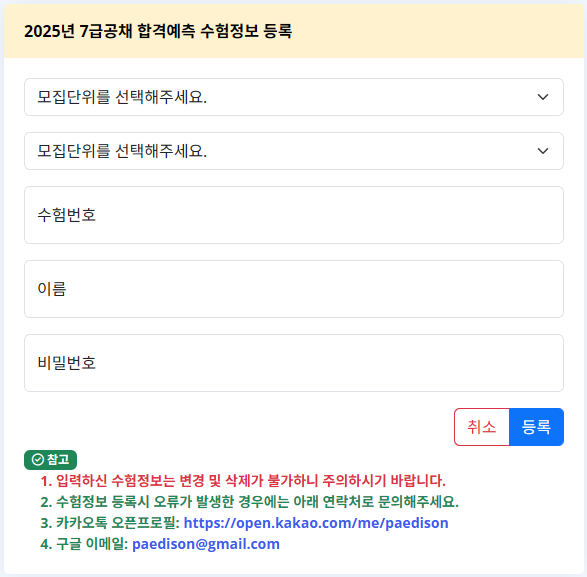
Task: Click the check-circle icon in the 참고 badge
Action: point(38,459)
